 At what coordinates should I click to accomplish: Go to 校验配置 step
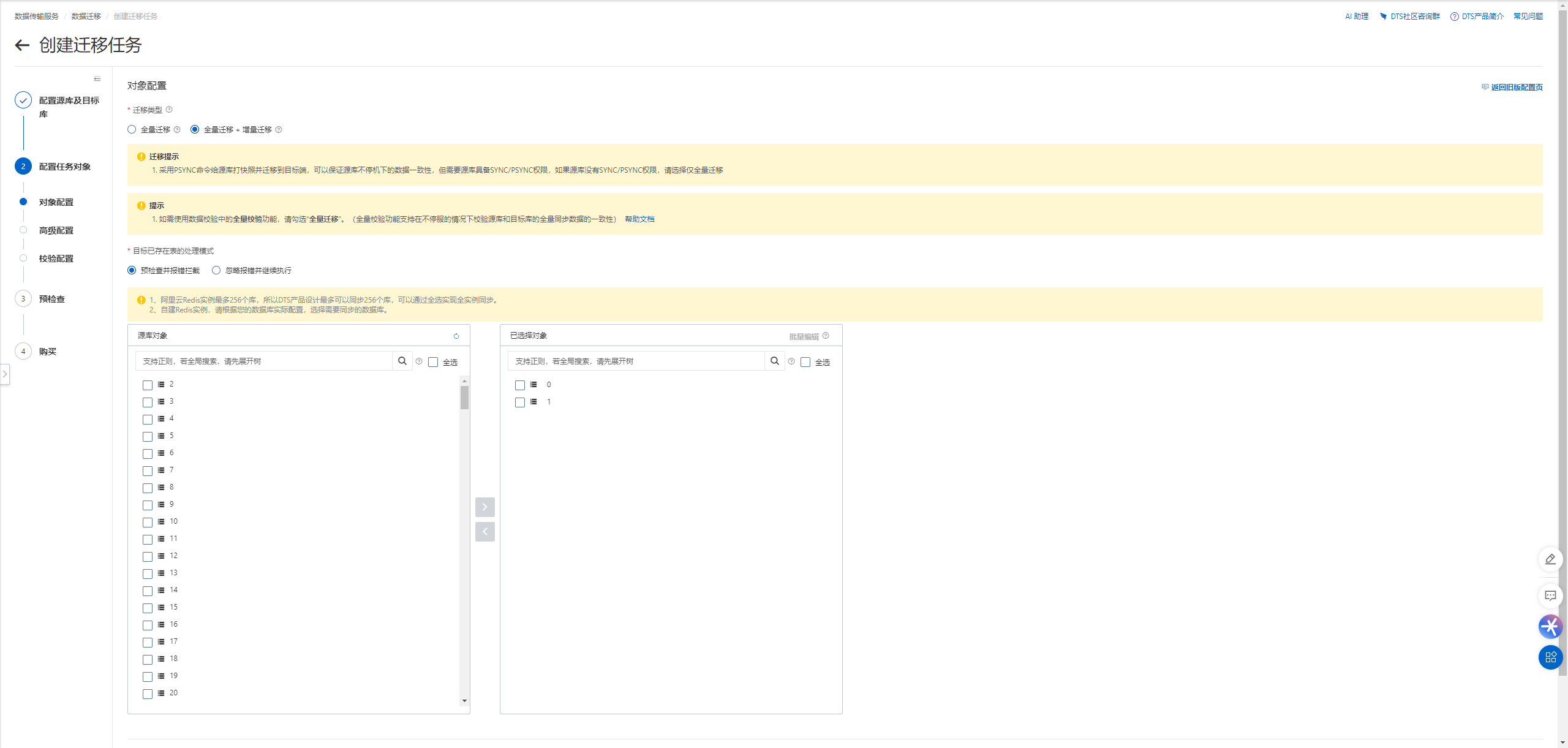pos(56,259)
